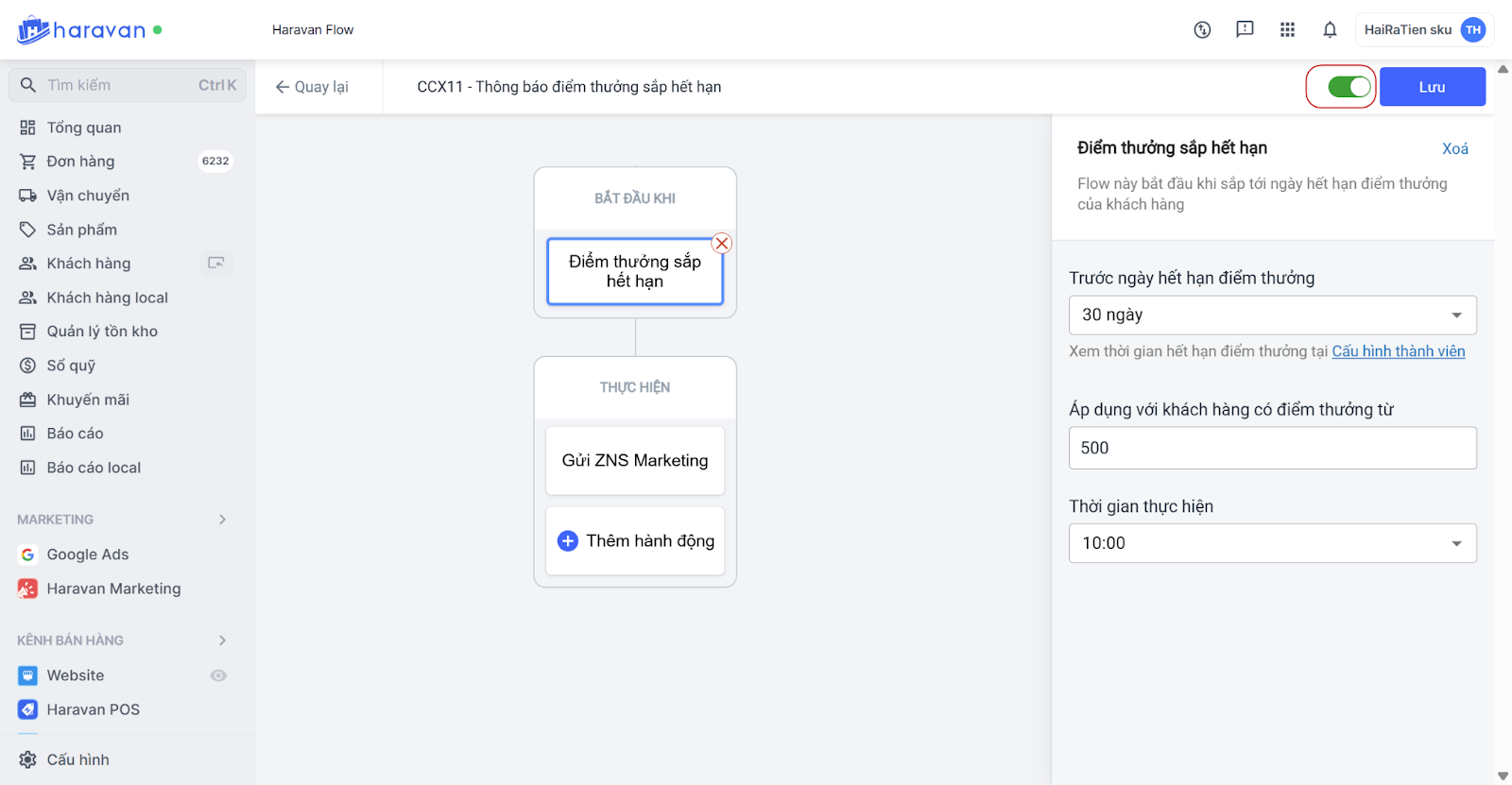Open the apps grid icon
Image resolution: width=1512 pixels, height=785 pixels.
click(1287, 30)
